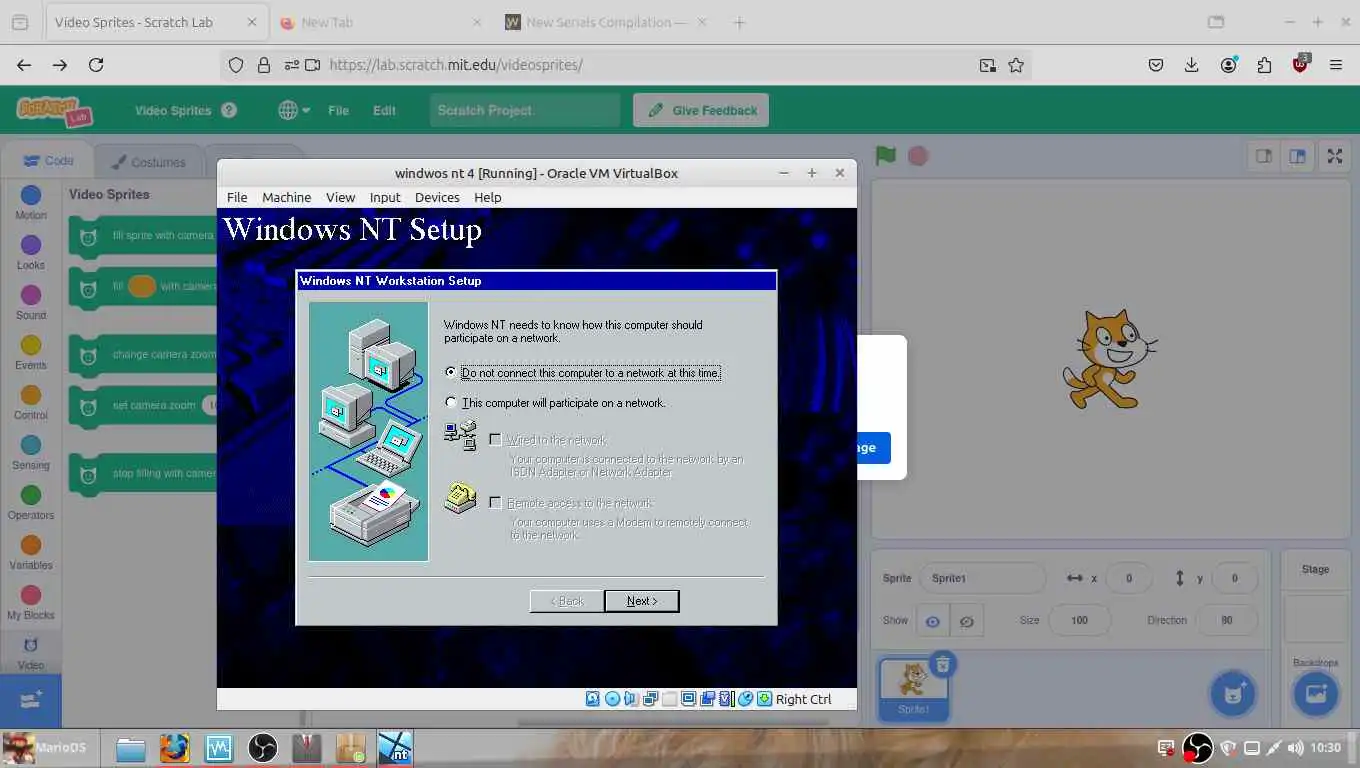Open Firefox hamburger application menu
1360x768 pixels.
(x=1336, y=65)
